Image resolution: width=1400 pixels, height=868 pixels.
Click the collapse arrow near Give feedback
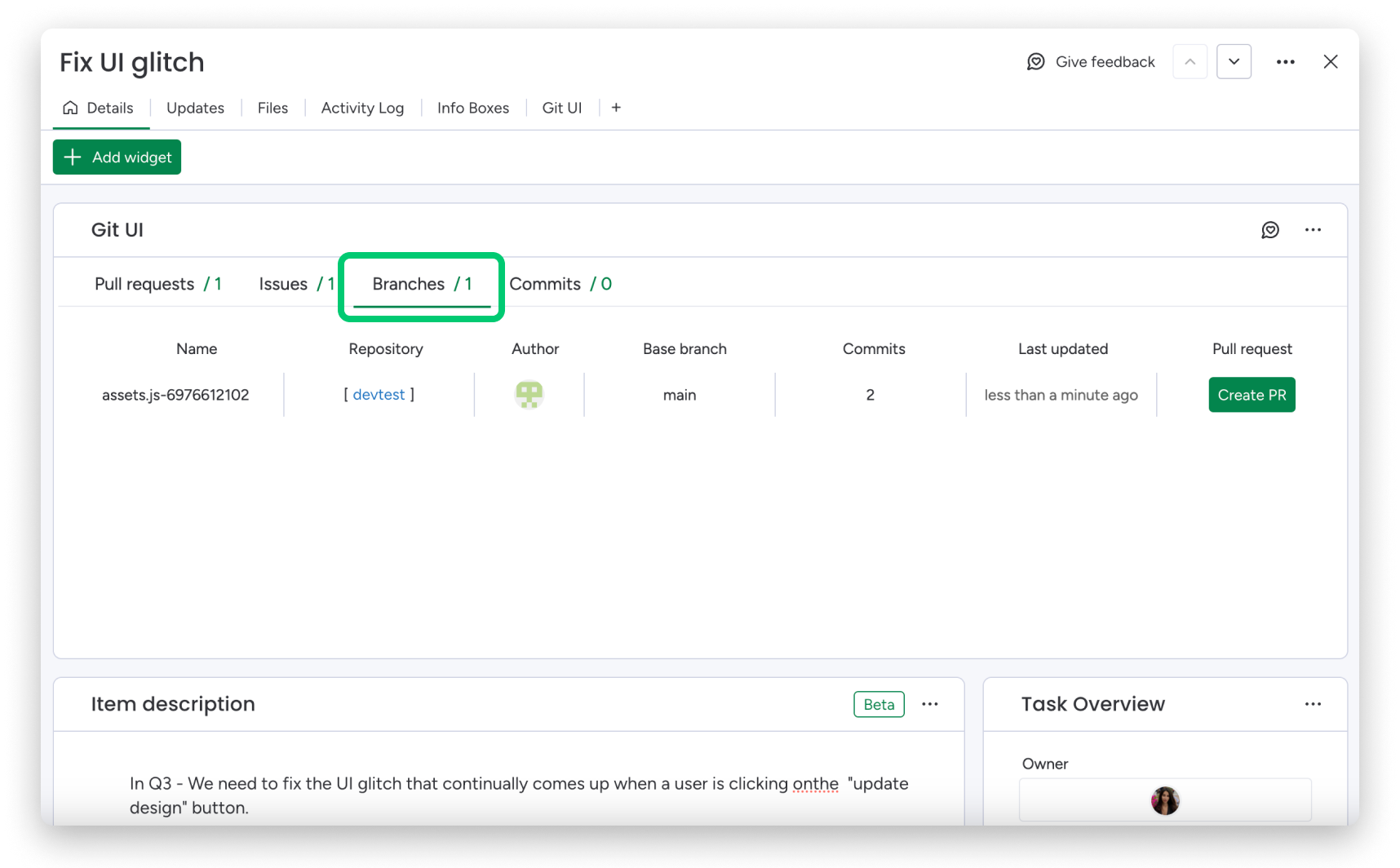[x=1190, y=61]
